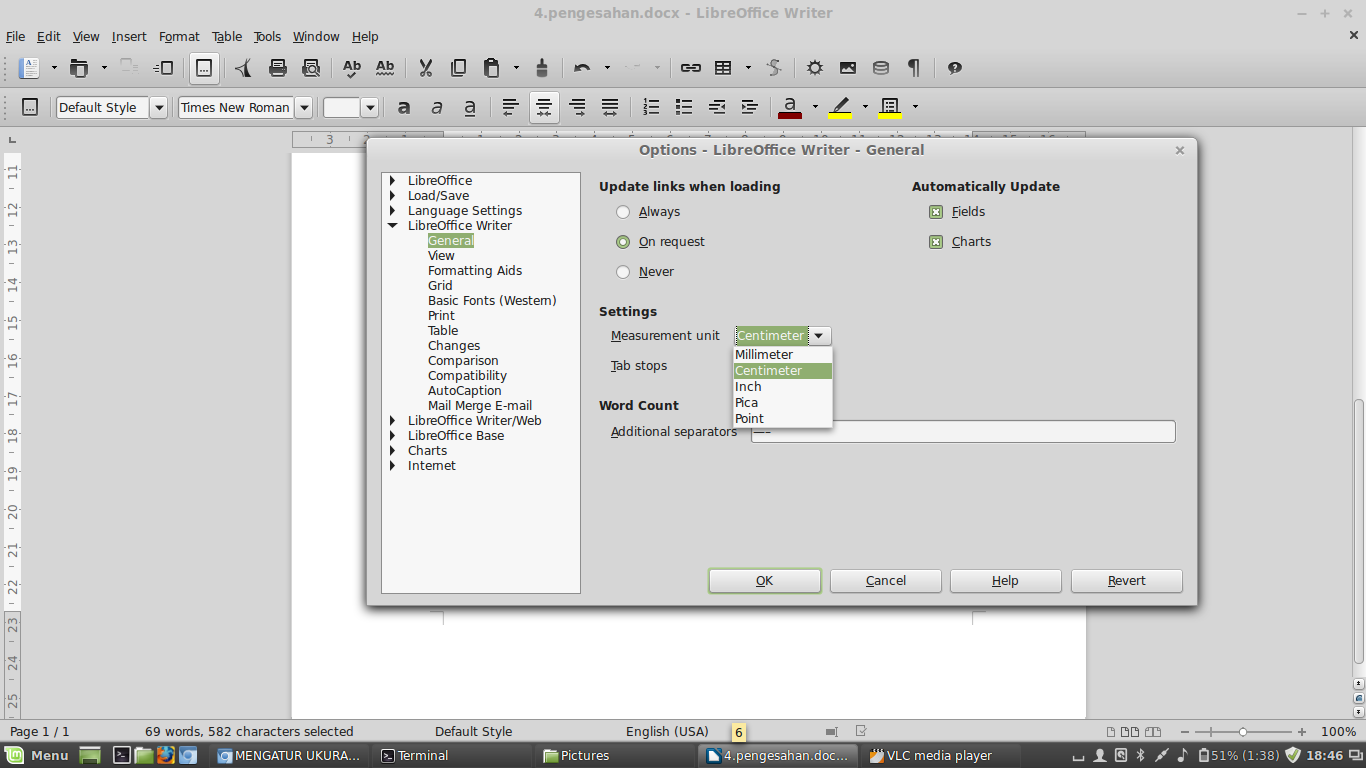This screenshot has width=1366, height=768.
Task: Click the Cut scissors icon
Action: coord(425,68)
